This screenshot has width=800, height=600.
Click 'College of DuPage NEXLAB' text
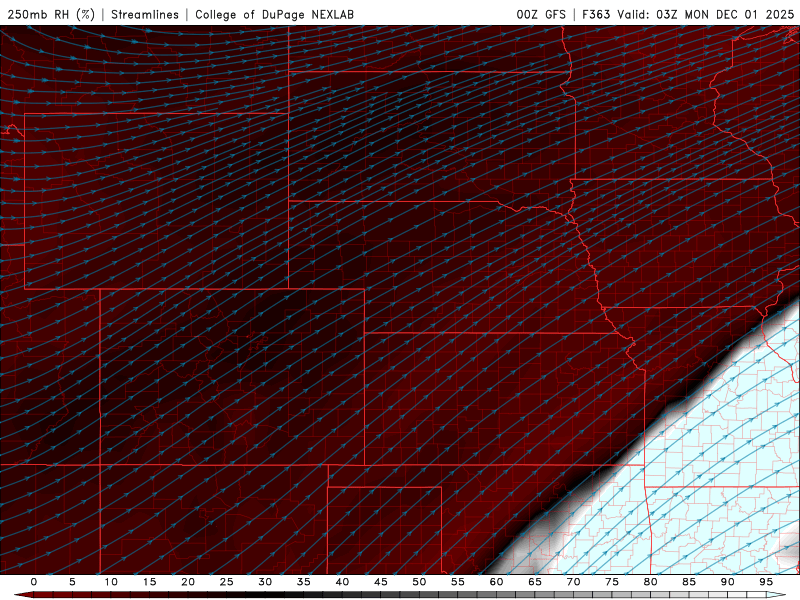(x=274, y=15)
